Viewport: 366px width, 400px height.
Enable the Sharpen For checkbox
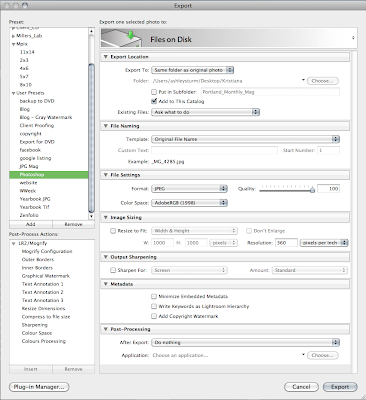click(113, 270)
